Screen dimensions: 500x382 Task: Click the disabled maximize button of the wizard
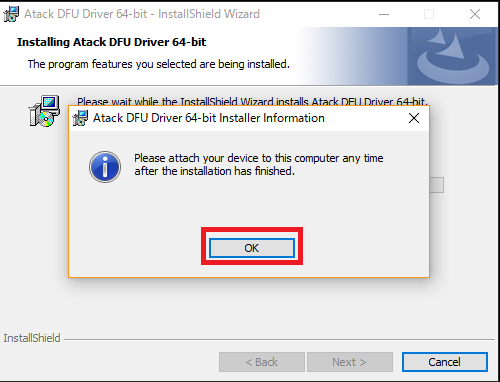click(x=429, y=14)
